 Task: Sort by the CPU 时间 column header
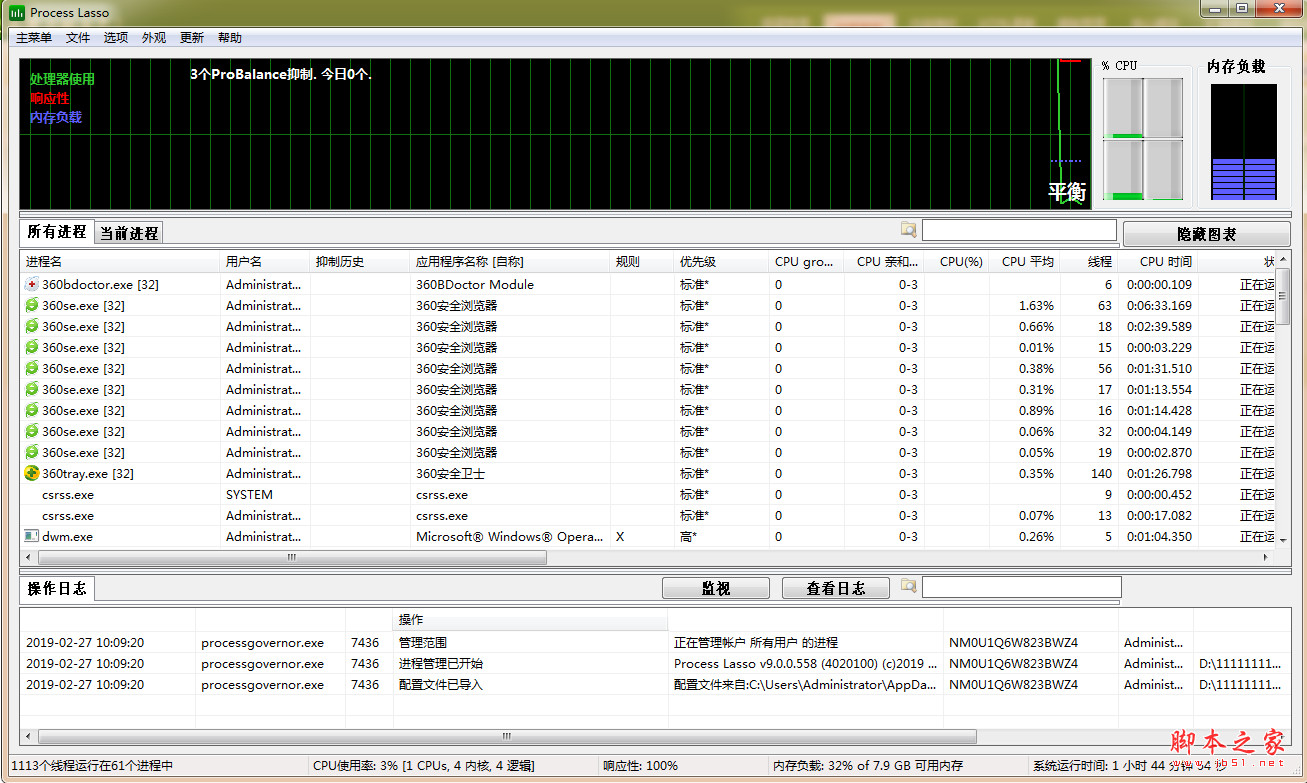[x=1158, y=262]
